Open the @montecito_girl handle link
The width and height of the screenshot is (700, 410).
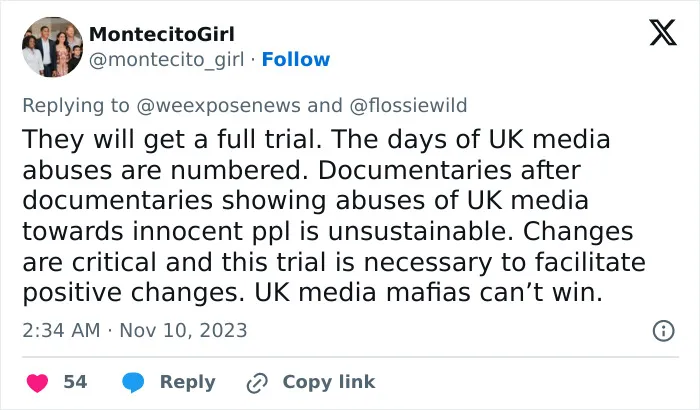pyautogui.click(x=167, y=60)
